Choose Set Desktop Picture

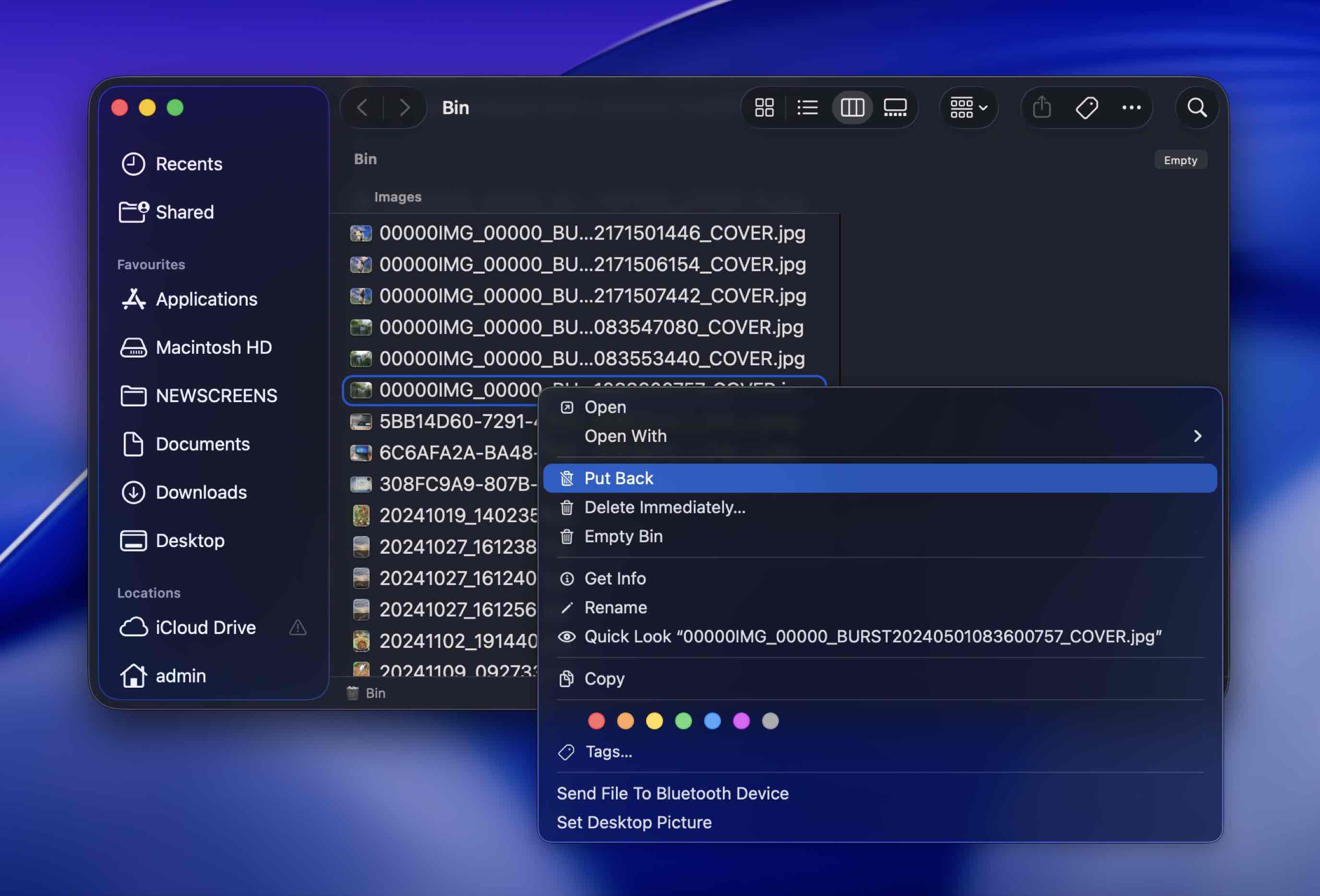click(x=880, y=822)
